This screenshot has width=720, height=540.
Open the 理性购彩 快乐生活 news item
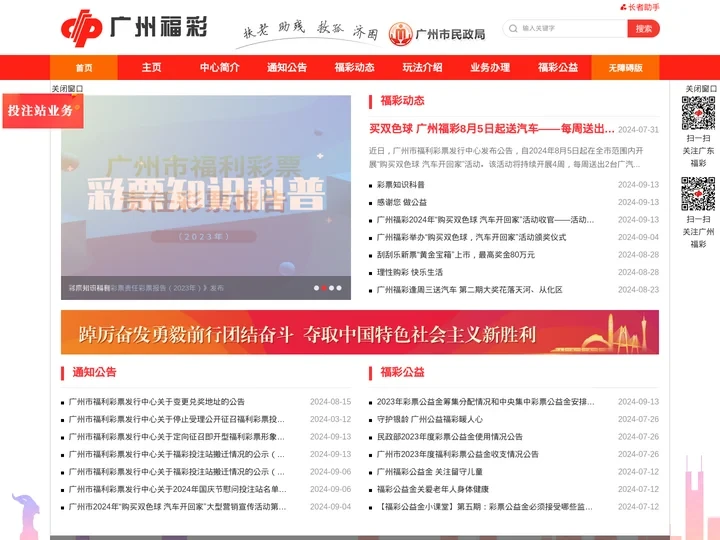(x=410, y=272)
